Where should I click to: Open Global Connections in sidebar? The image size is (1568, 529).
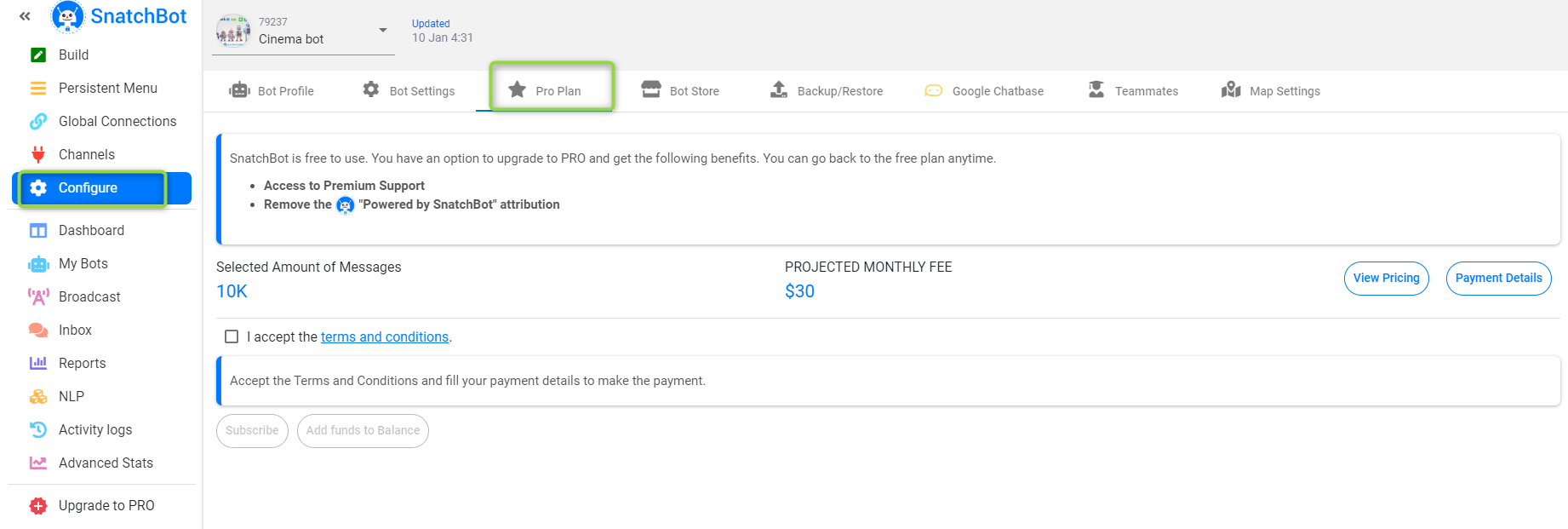tap(102, 121)
